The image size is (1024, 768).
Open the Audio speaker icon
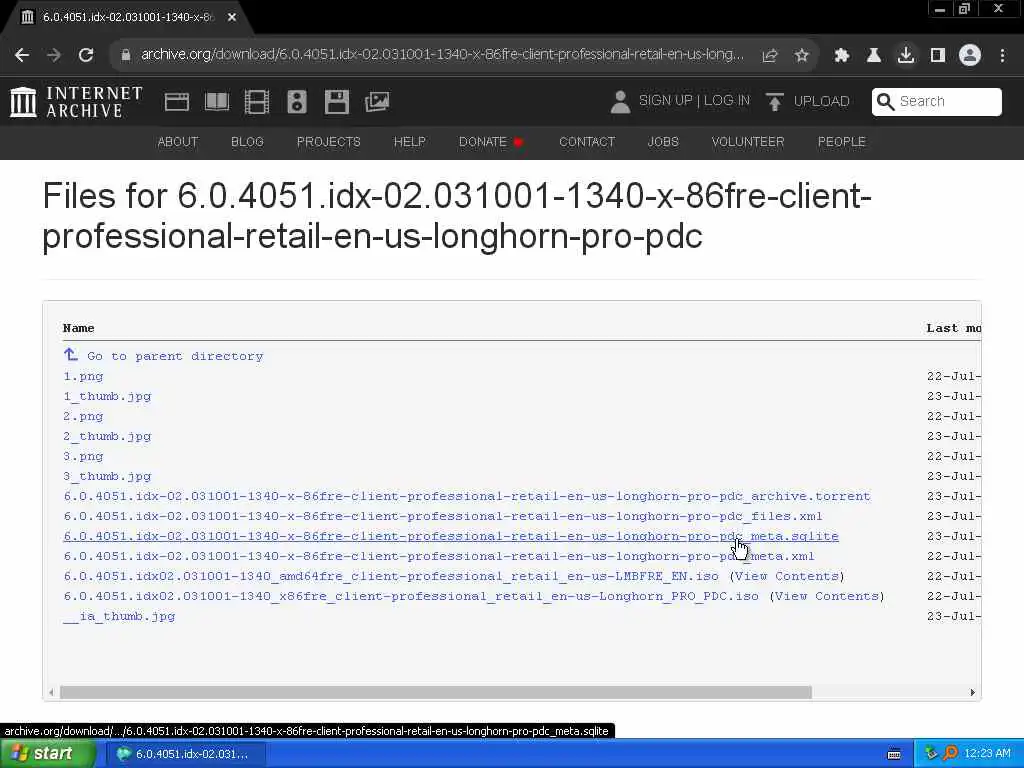click(296, 102)
